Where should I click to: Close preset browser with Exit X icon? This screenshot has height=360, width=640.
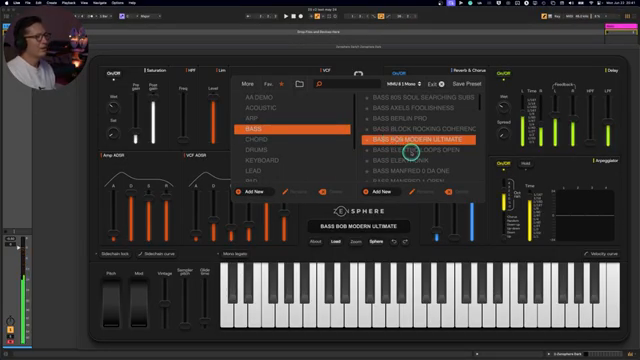coord(442,84)
